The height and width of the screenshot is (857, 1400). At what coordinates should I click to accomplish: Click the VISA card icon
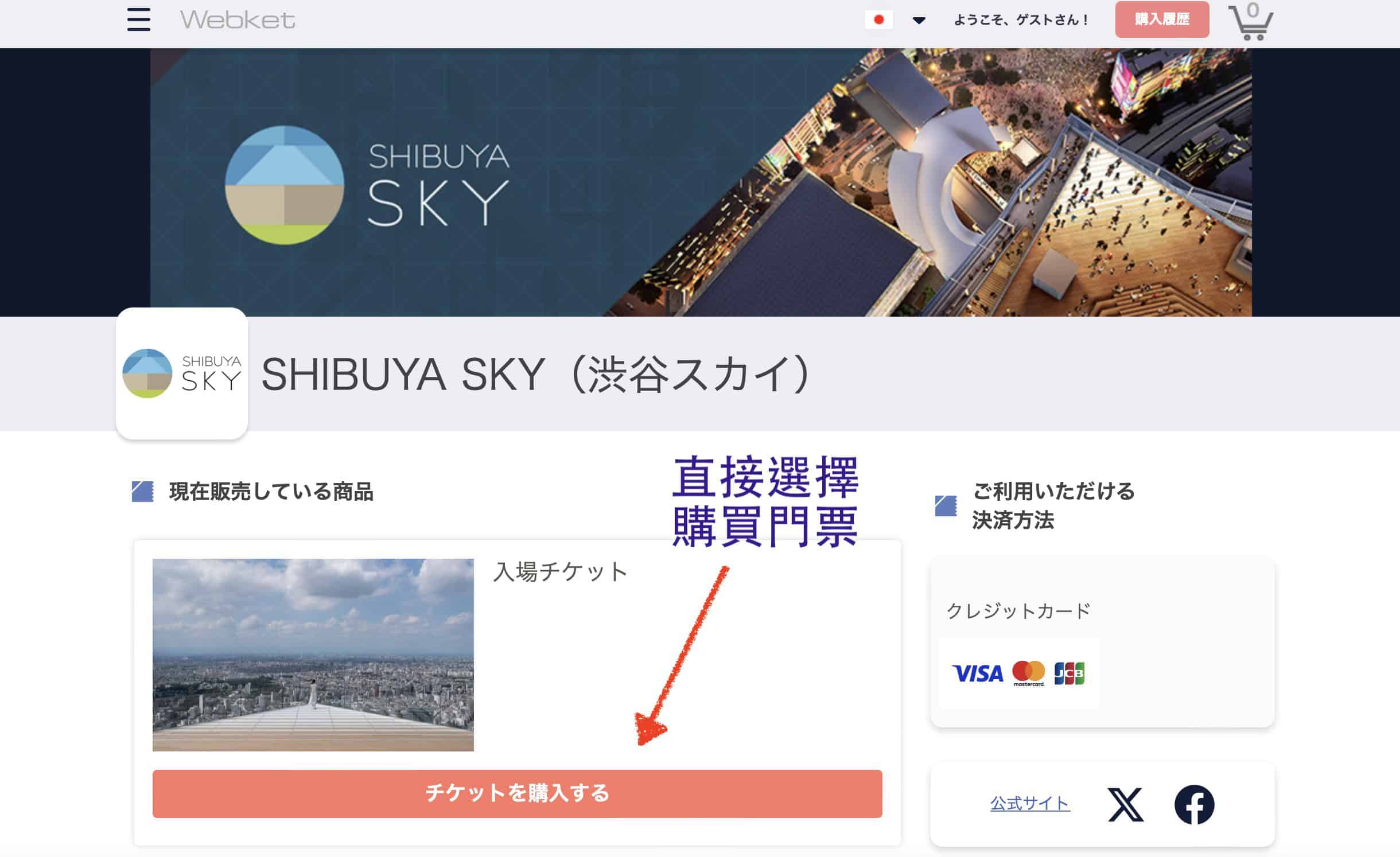point(977,673)
